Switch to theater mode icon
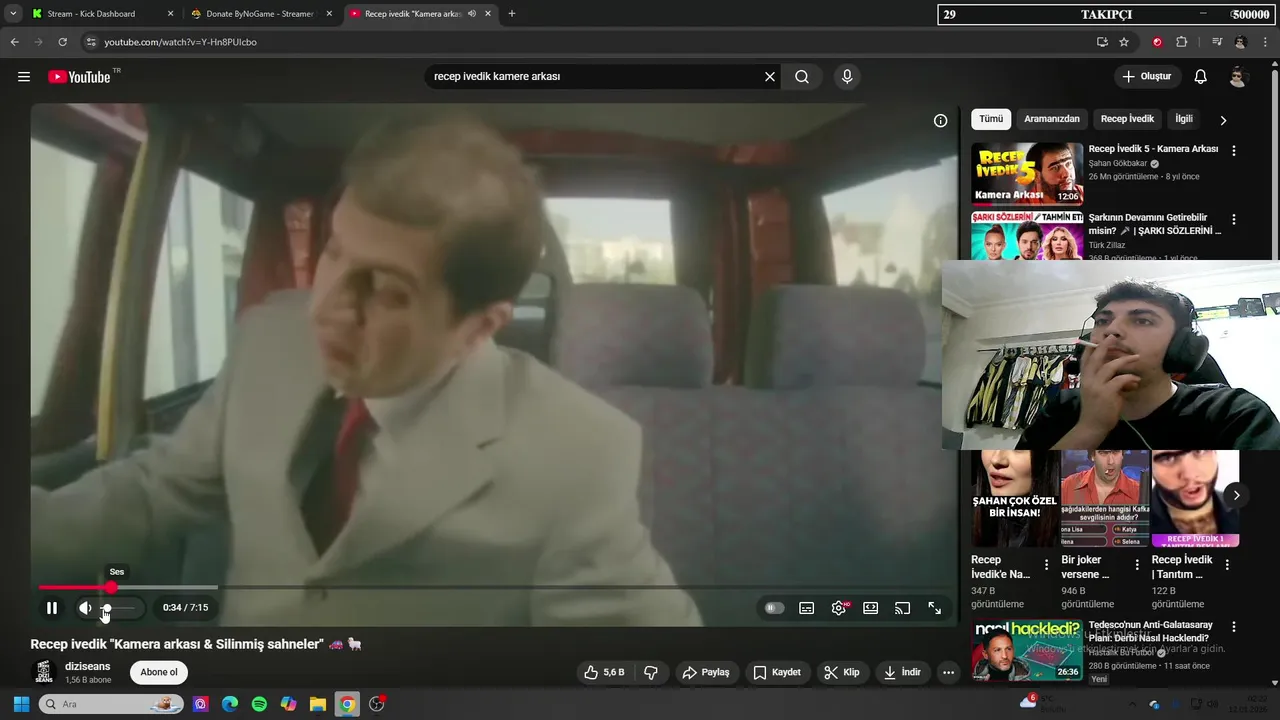 click(x=870, y=608)
